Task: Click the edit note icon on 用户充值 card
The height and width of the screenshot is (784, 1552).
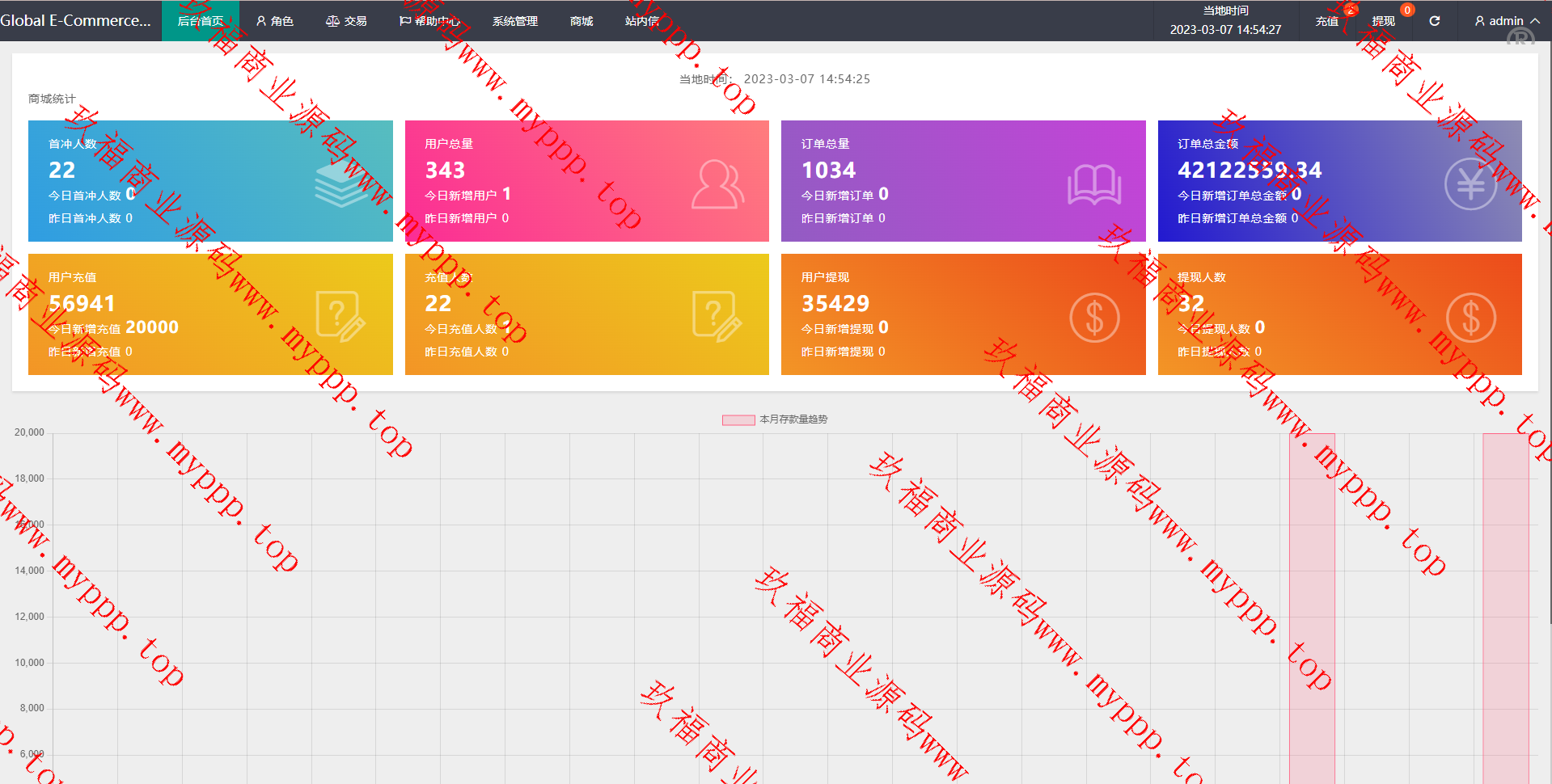Action: tap(340, 317)
